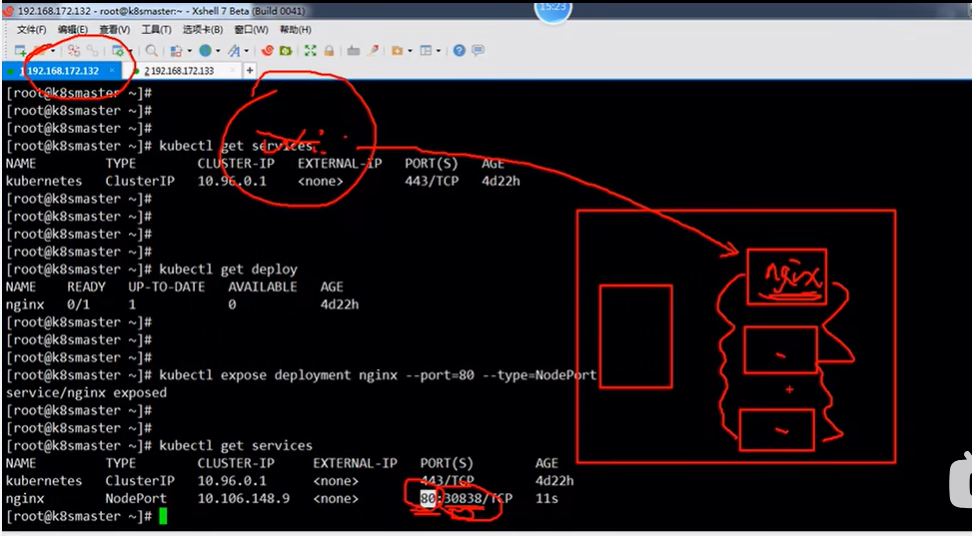Screen dimensions: 972x536
Task: Click the '0/1' ready value
Action: [x=78, y=305]
